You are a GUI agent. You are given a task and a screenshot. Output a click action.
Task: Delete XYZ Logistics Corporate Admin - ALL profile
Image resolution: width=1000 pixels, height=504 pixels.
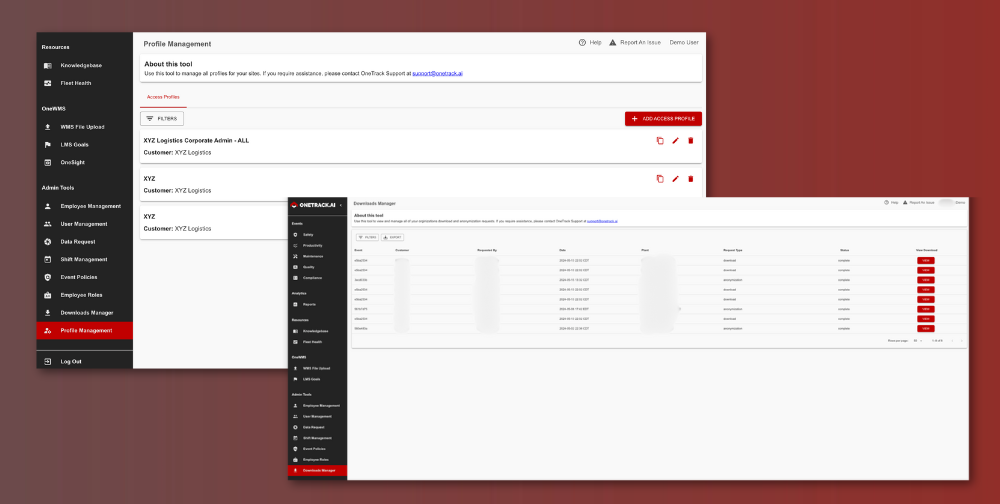click(691, 140)
